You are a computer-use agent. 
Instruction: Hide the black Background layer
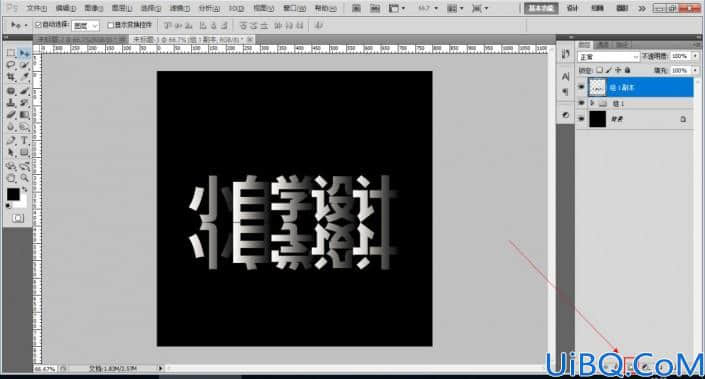pyautogui.click(x=581, y=119)
